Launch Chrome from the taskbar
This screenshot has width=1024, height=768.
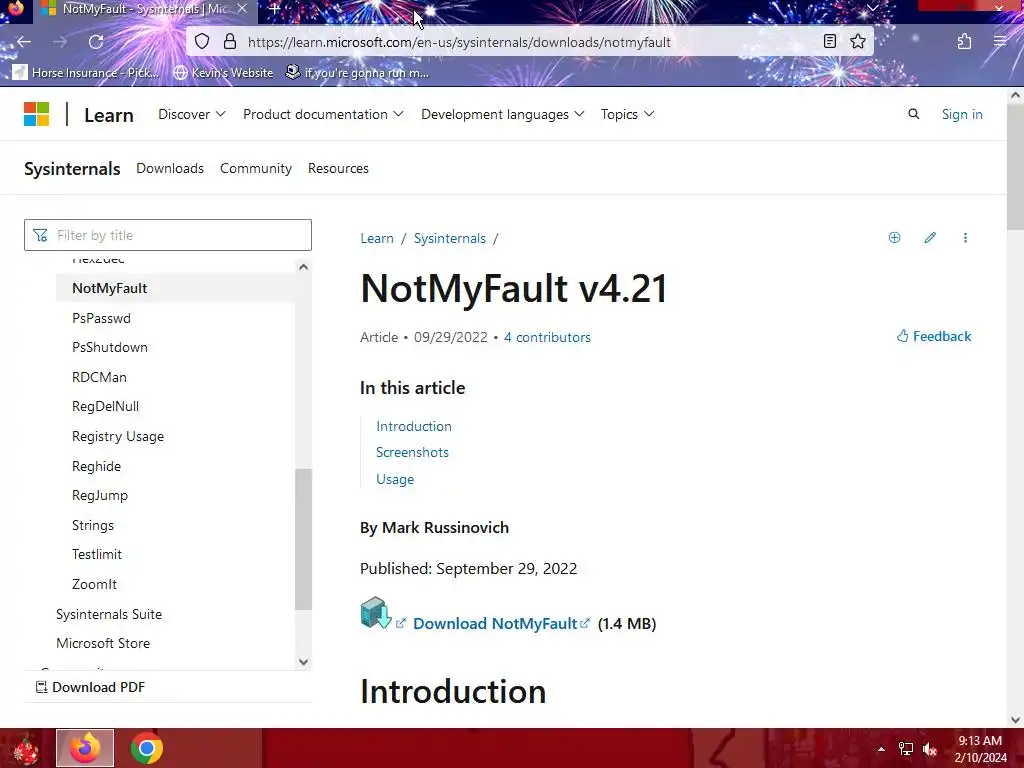(x=147, y=748)
